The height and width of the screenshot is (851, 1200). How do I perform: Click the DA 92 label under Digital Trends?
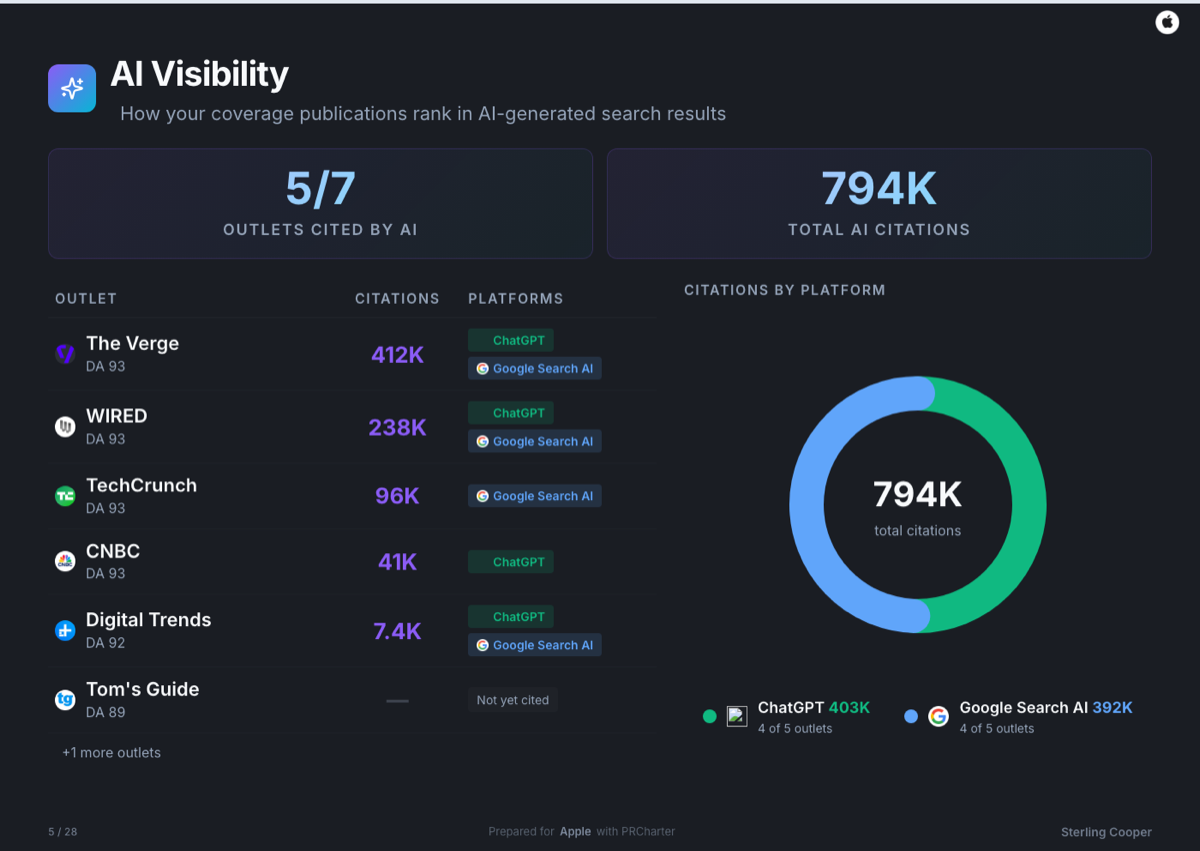click(x=105, y=643)
